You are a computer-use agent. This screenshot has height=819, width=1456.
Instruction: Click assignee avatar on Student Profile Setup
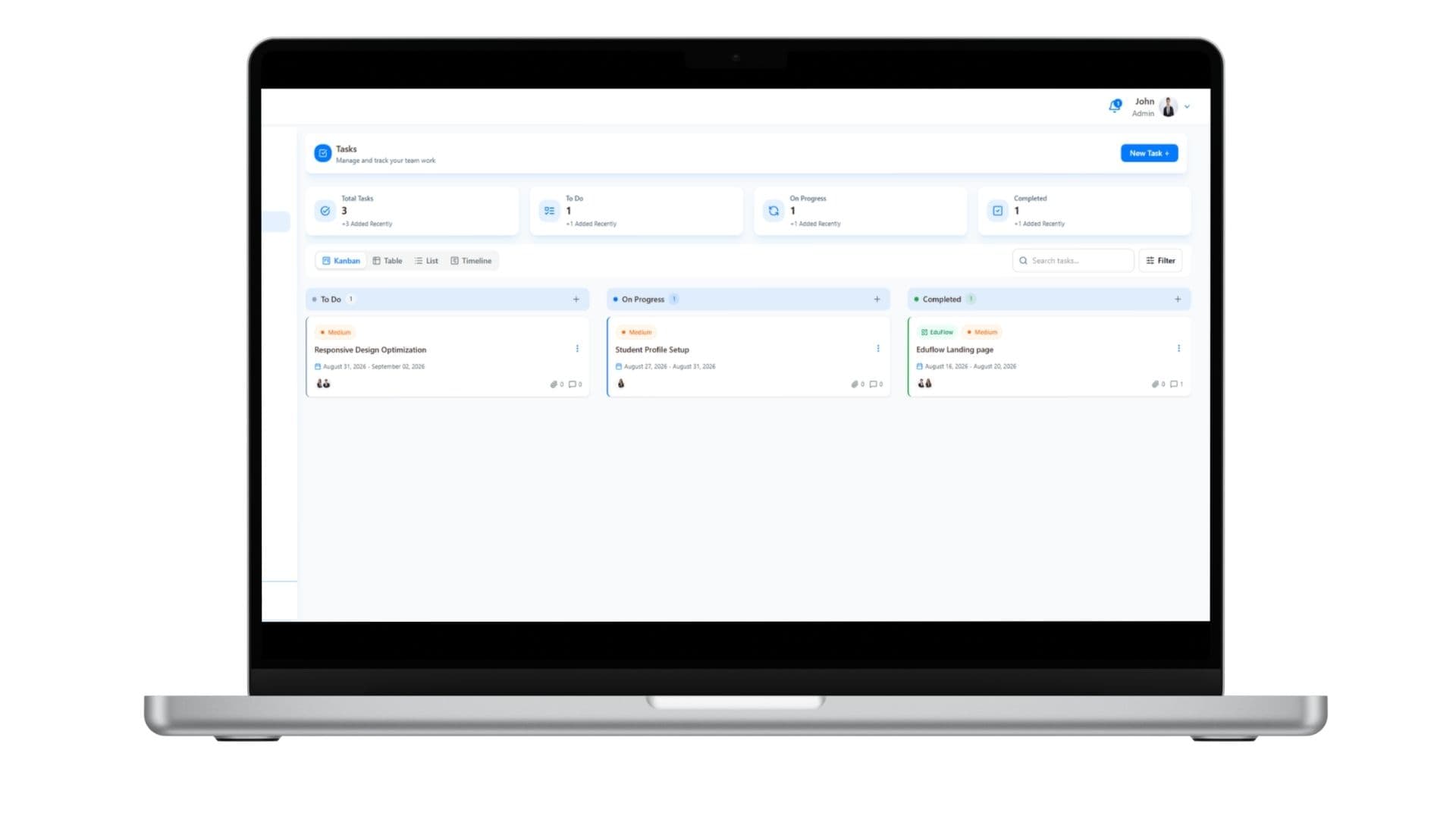point(621,384)
